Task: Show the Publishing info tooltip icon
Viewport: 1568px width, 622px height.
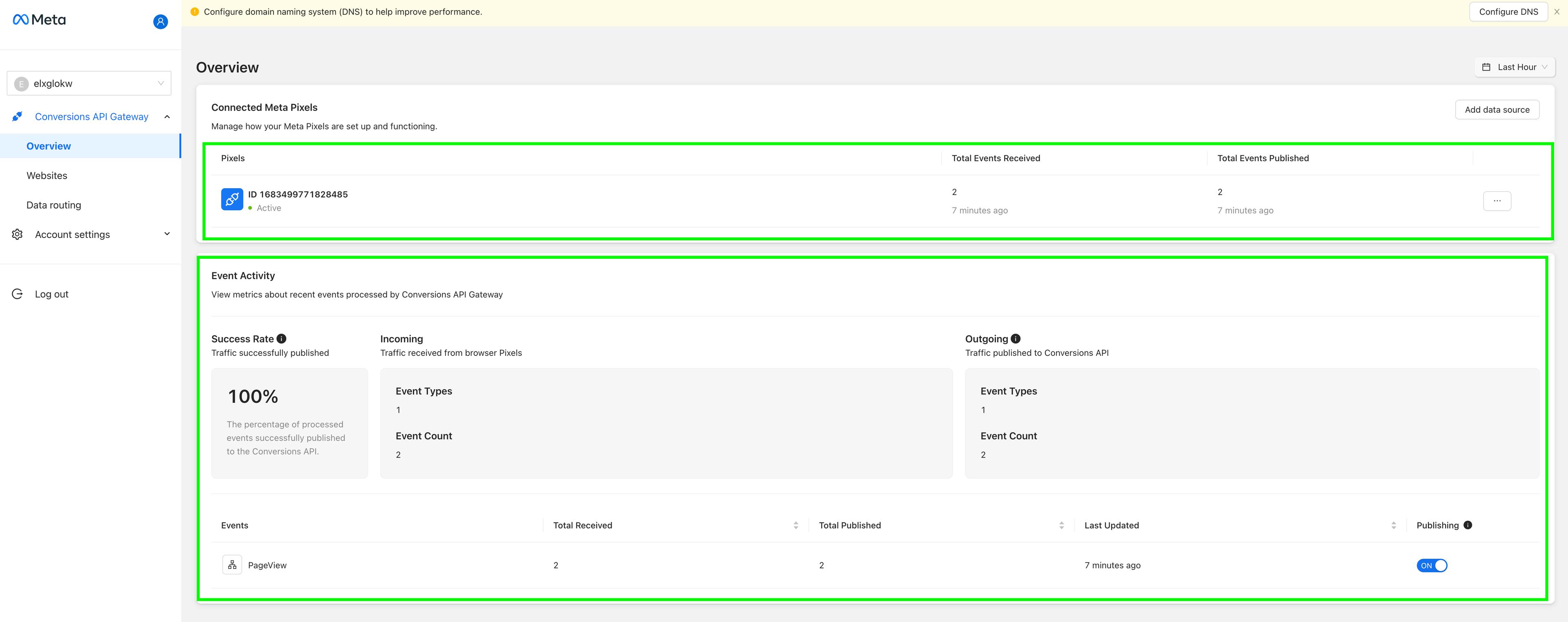Action: point(1468,525)
